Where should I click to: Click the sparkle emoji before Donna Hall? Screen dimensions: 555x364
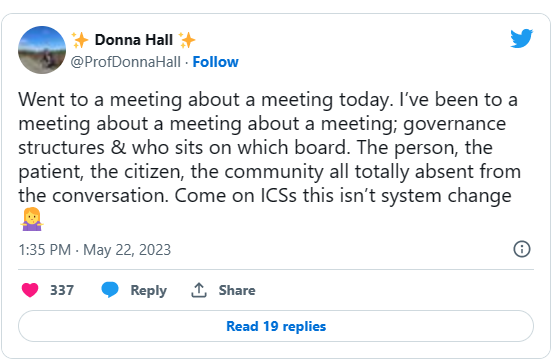pyautogui.click(x=80, y=40)
